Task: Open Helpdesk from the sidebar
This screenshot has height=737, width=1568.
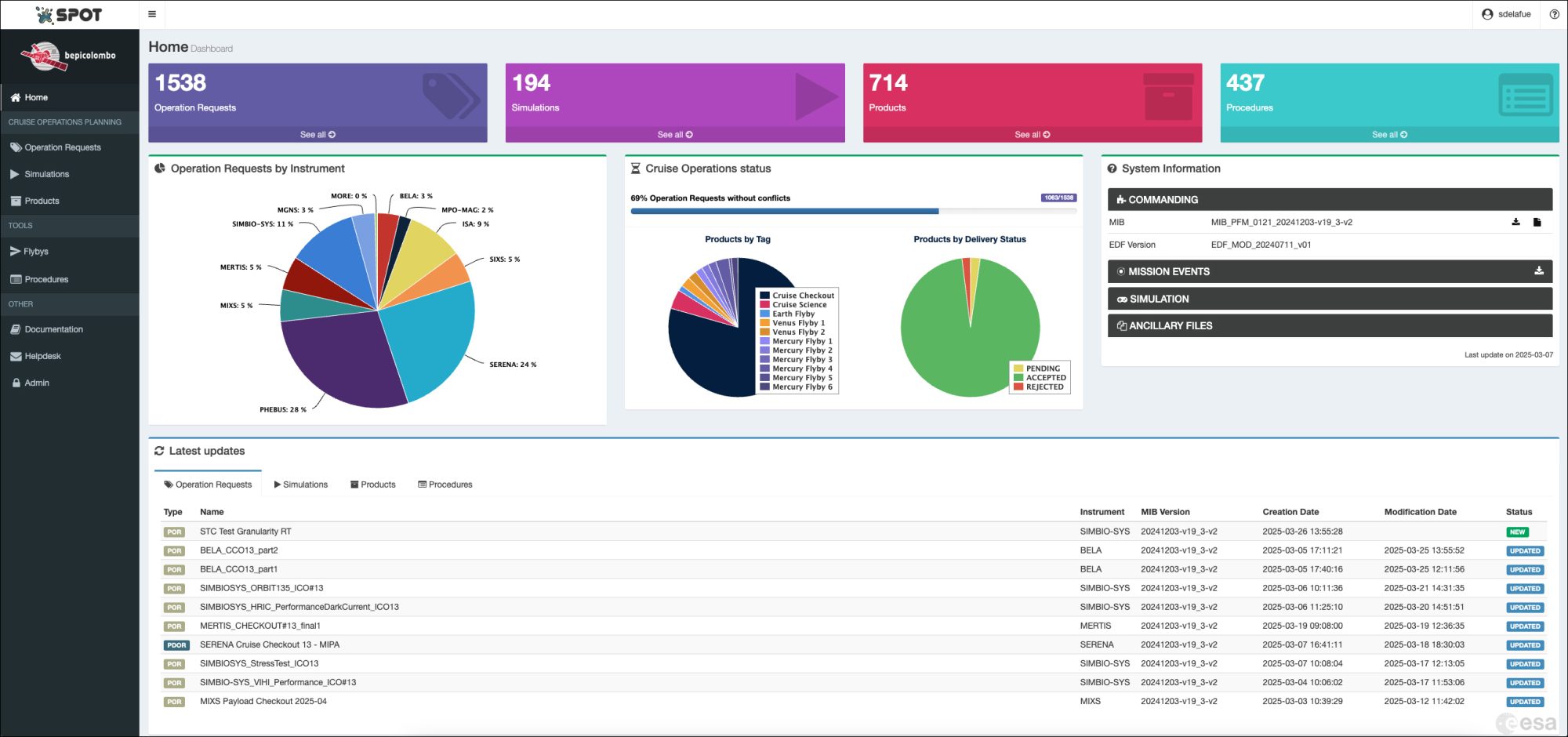Action: click(x=42, y=356)
